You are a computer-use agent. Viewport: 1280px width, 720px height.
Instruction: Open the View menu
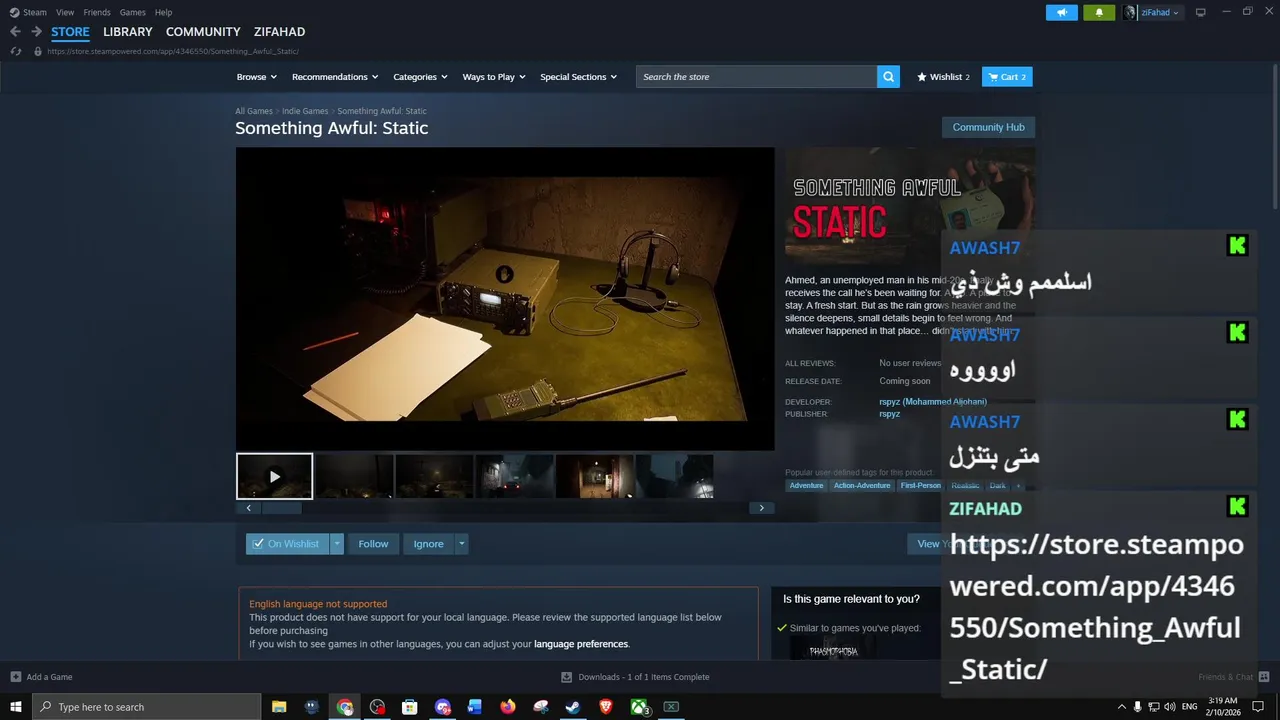[65, 12]
